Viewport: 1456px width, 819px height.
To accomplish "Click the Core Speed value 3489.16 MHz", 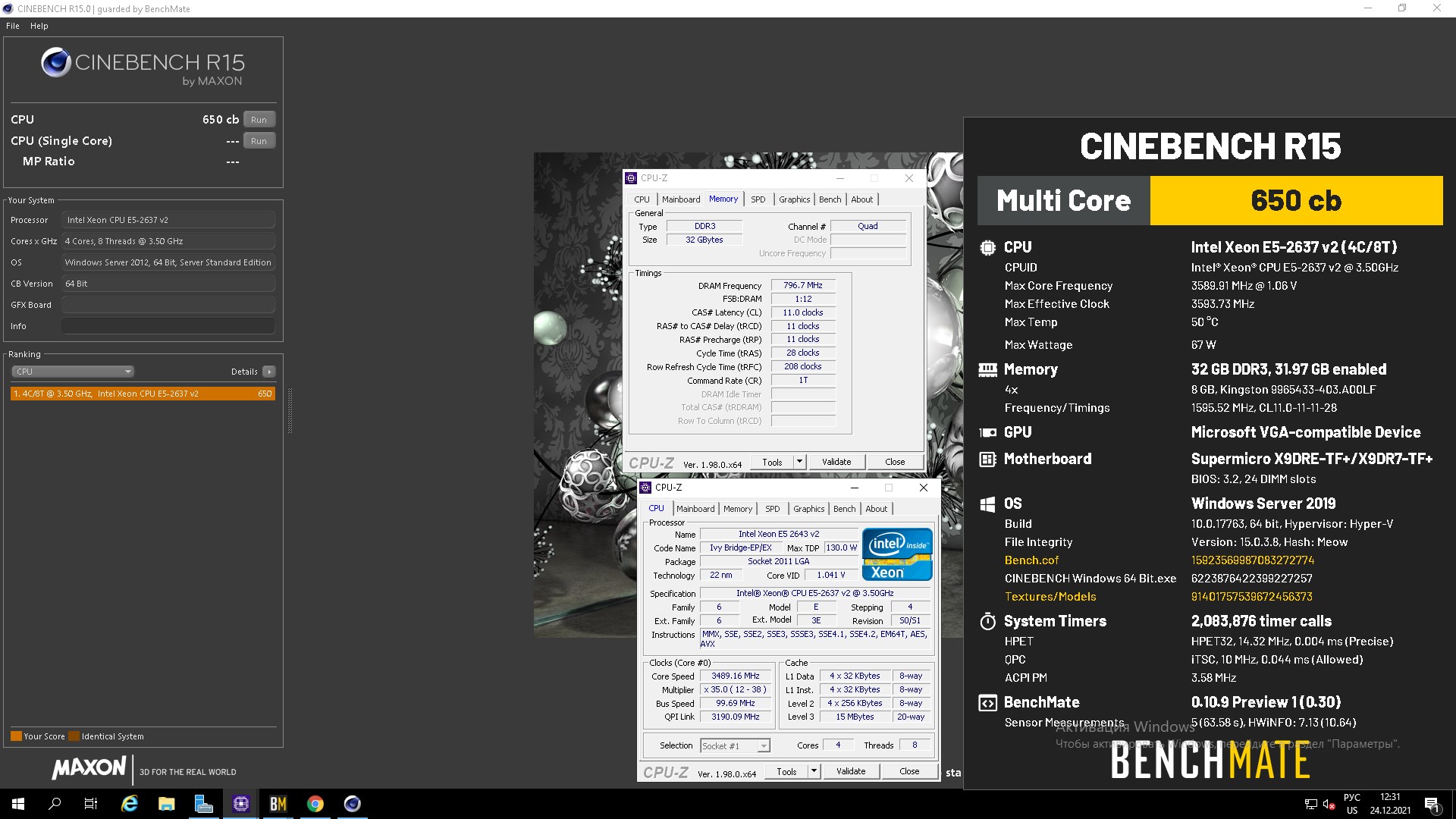I will 736,676.
